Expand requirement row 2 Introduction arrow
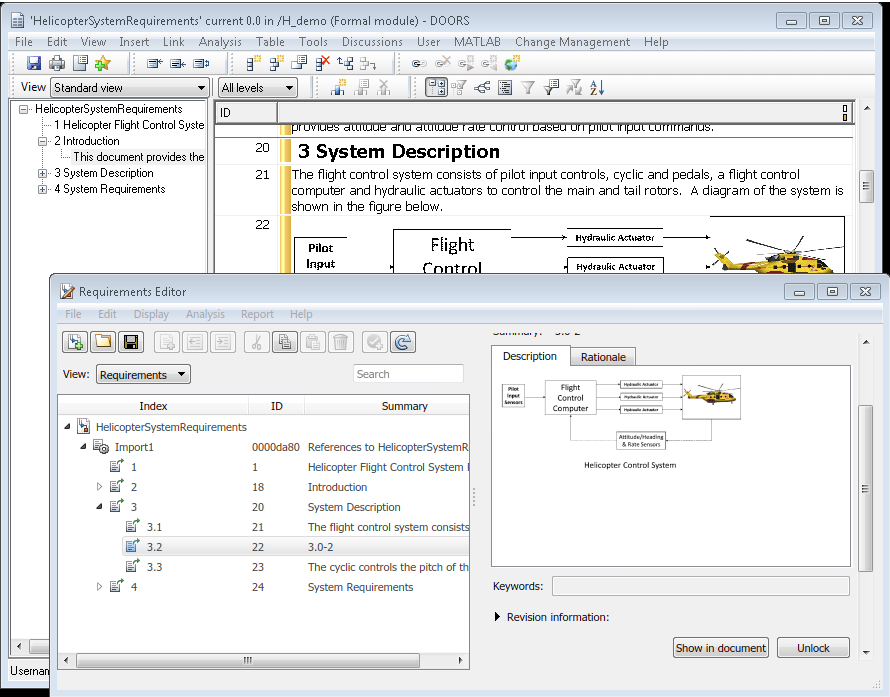The width and height of the screenshot is (890, 697). pyautogui.click(x=99, y=486)
